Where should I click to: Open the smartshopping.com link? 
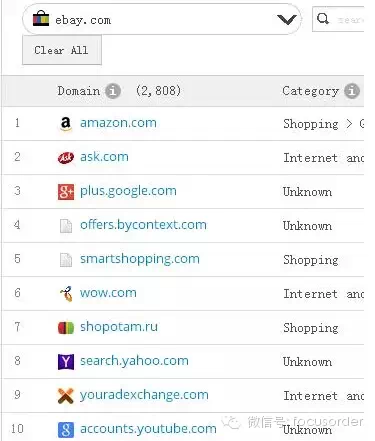pyautogui.click(x=140, y=259)
